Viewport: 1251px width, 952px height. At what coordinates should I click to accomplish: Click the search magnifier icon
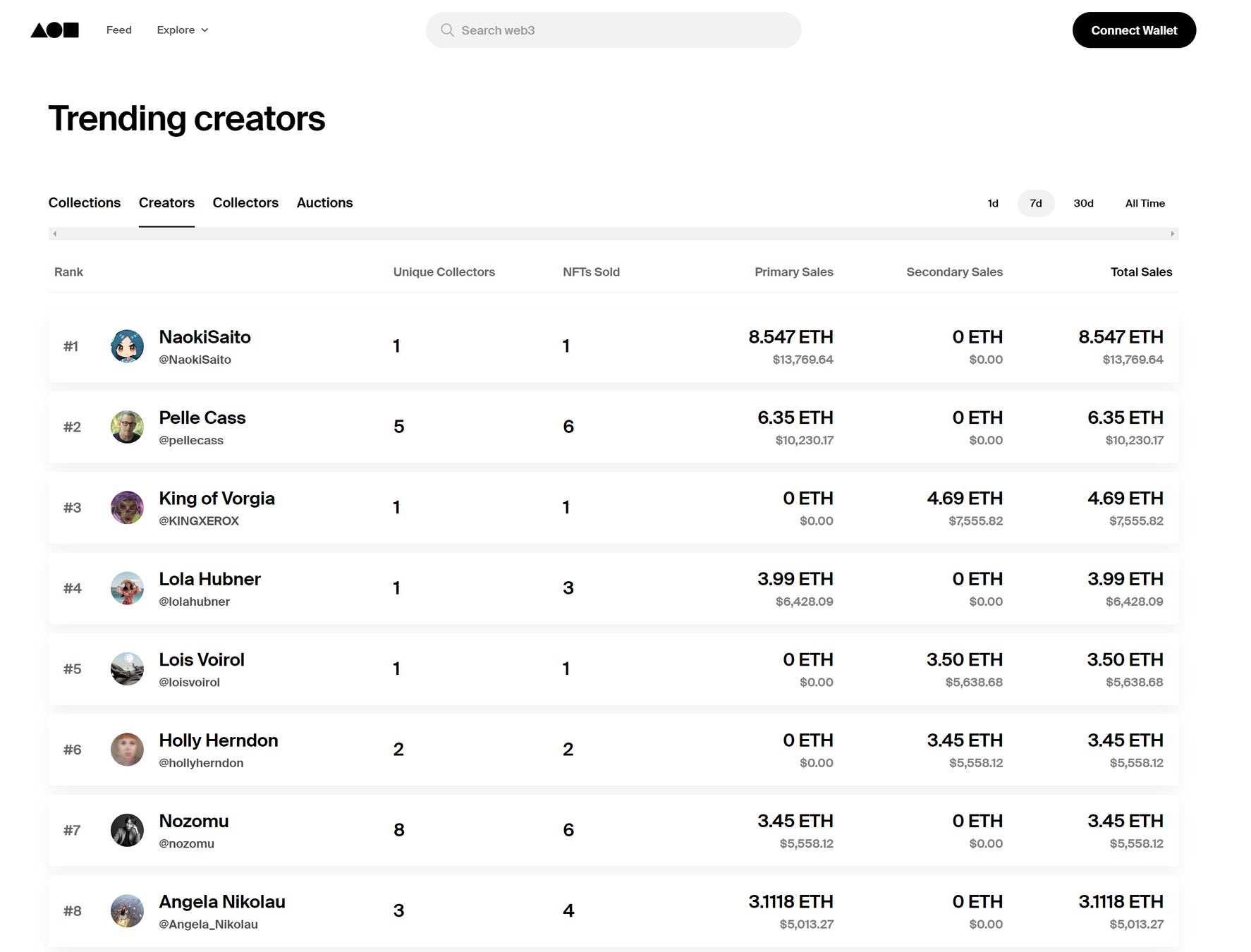pyautogui.click(x=447, y=30)
